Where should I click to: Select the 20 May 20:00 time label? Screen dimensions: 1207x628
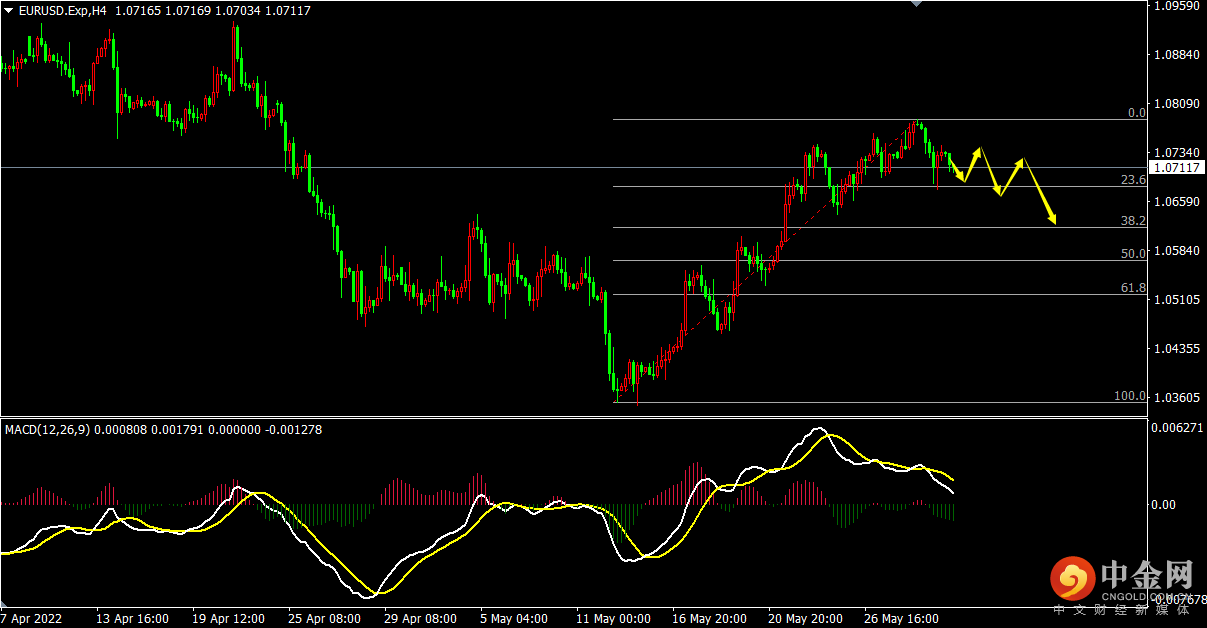[807, 618]
